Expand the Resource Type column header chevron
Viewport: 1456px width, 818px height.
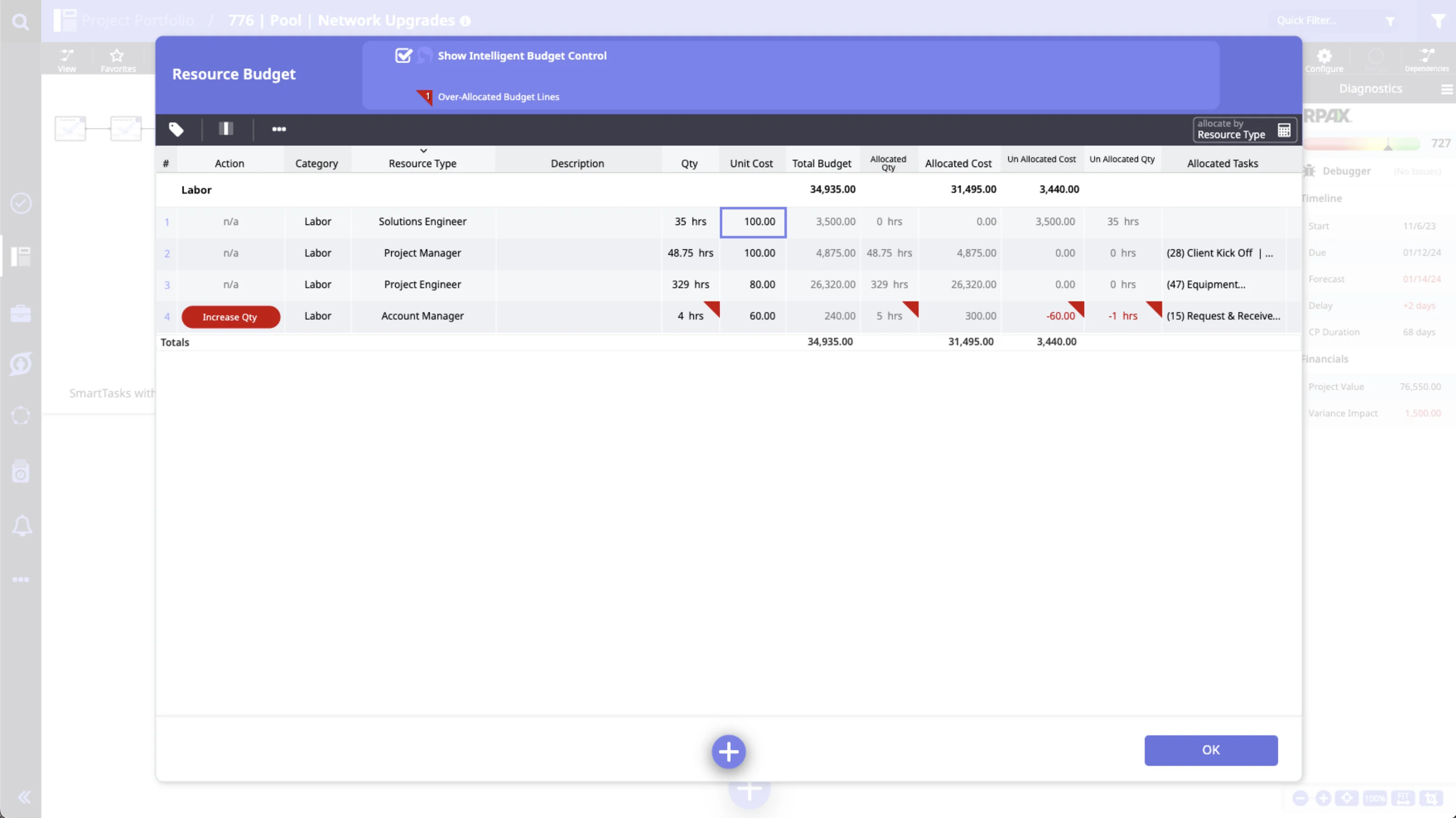pos(423,151)
